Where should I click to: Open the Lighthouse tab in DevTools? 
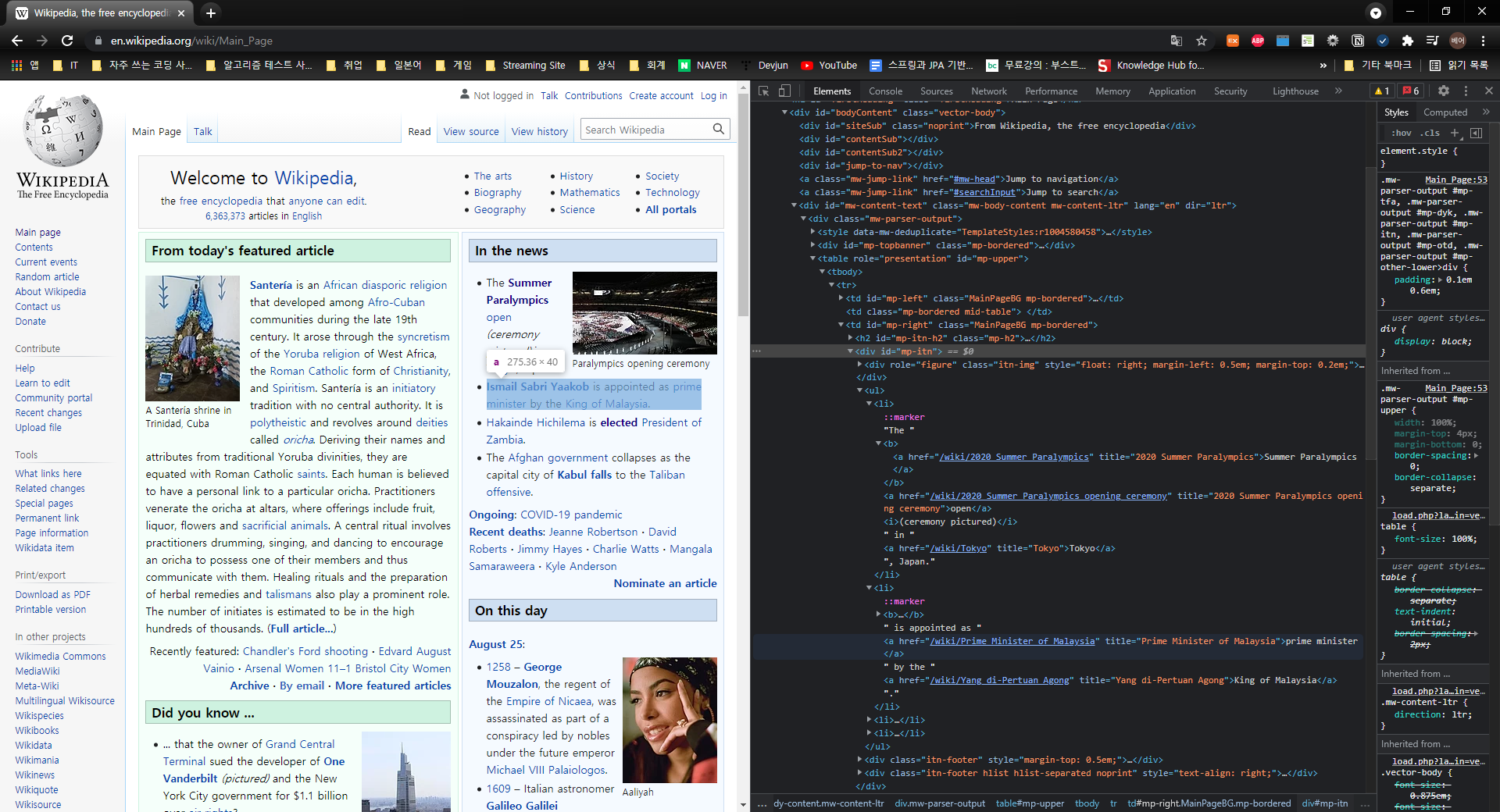[x=1295, y=91]
